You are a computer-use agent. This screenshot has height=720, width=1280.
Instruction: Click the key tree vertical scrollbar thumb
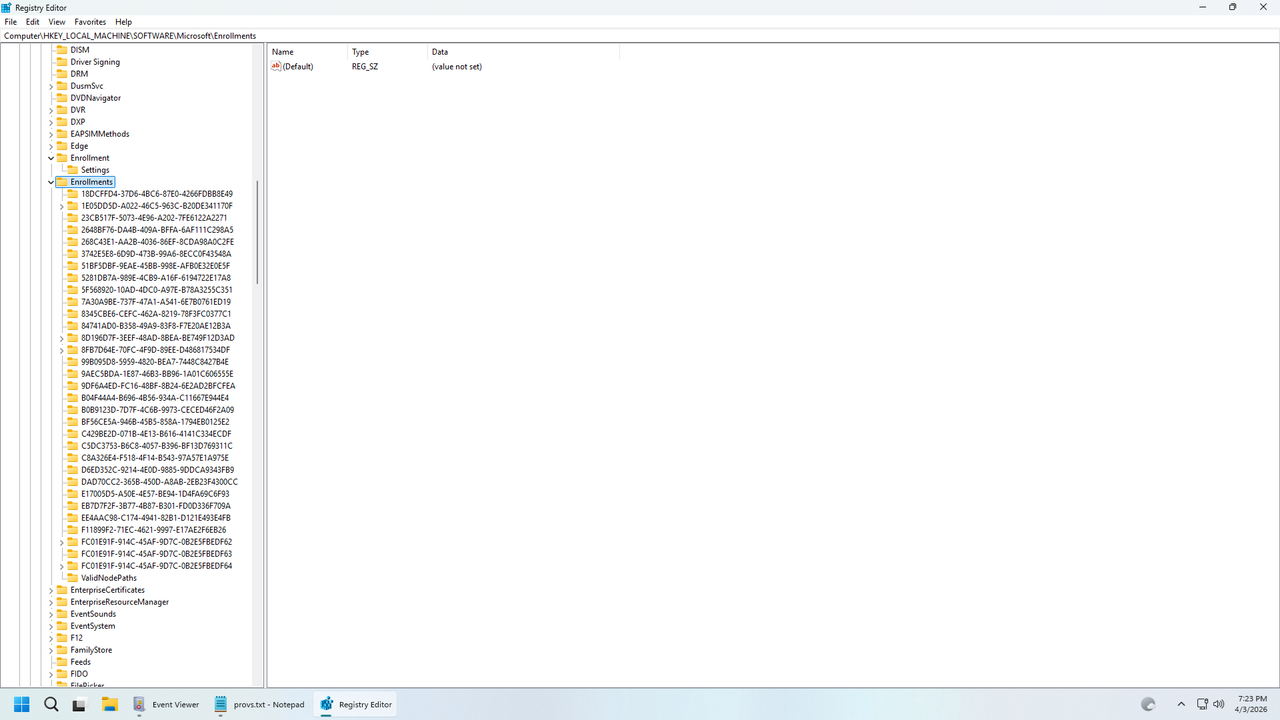click(258, 232)
